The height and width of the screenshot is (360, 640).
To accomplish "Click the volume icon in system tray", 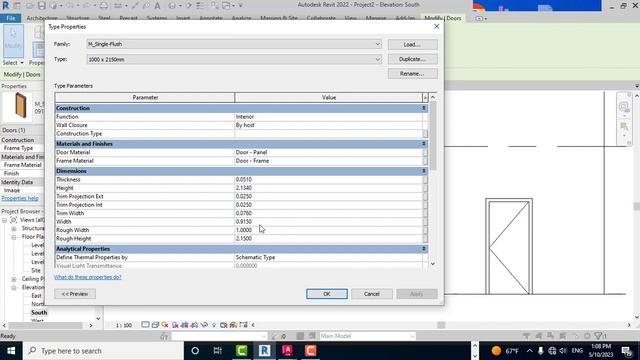I will tap(563, 351).
